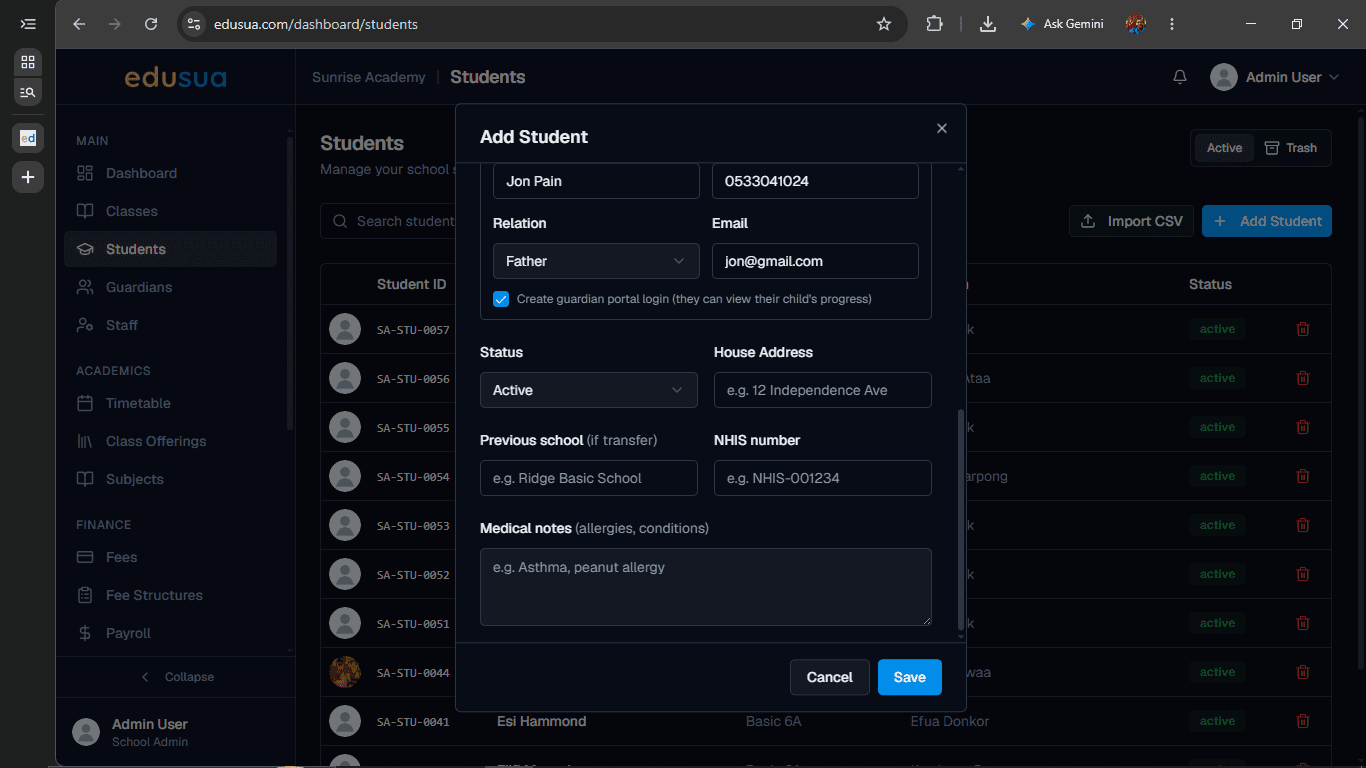
Task: Open Class Offerings in the sidebar
Action: coord(170,441)
